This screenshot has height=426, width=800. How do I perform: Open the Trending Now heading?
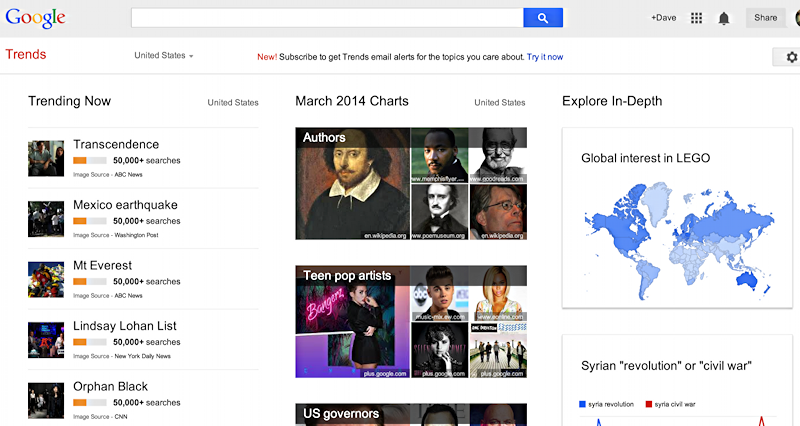[x=69, y=101]
